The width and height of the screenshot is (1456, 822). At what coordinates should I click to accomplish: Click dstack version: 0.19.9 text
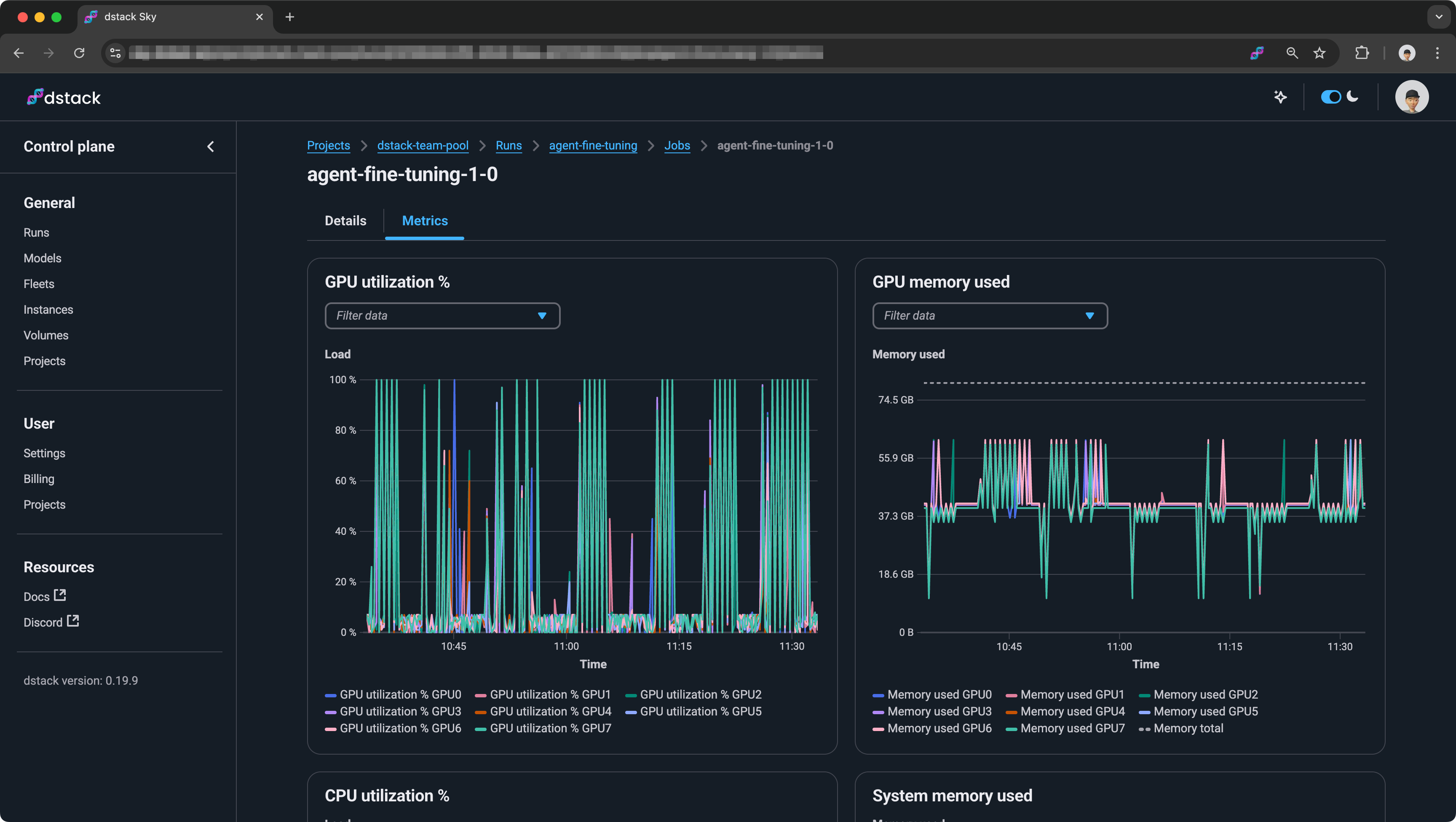(81, 681)
